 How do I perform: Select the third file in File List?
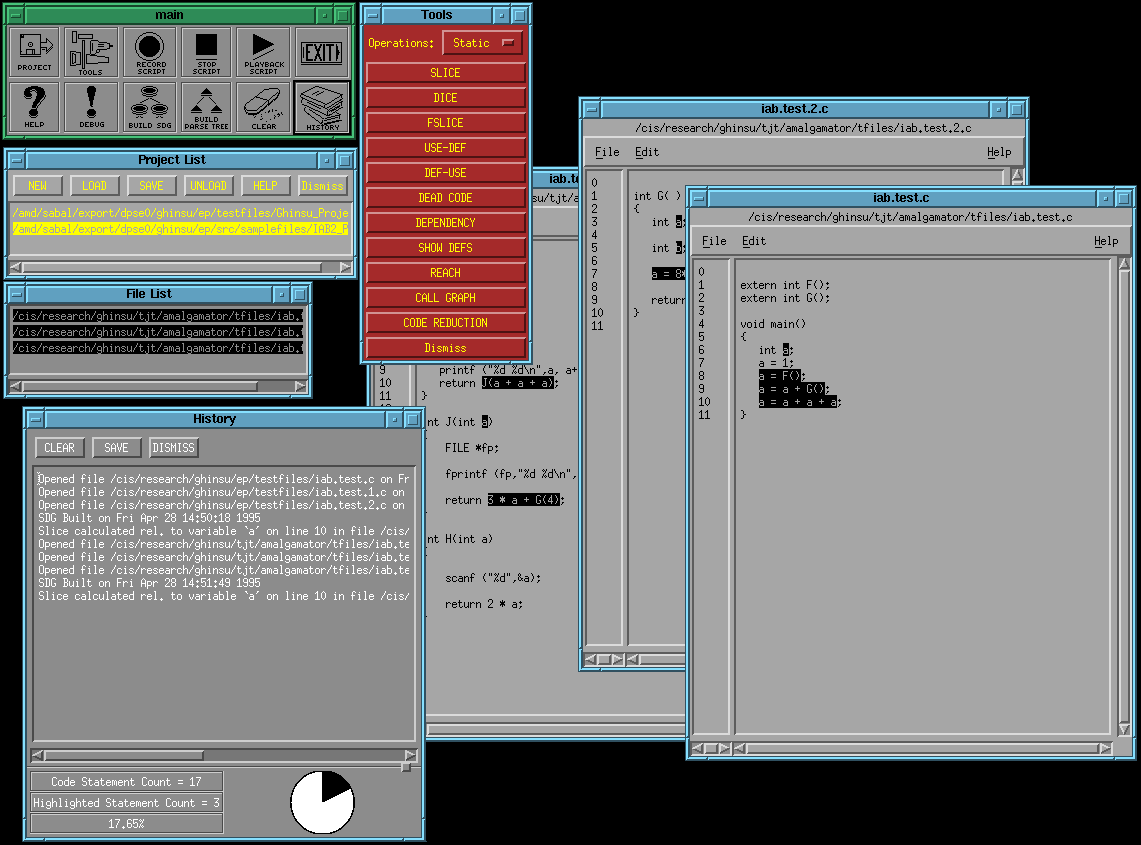(157, 348)
